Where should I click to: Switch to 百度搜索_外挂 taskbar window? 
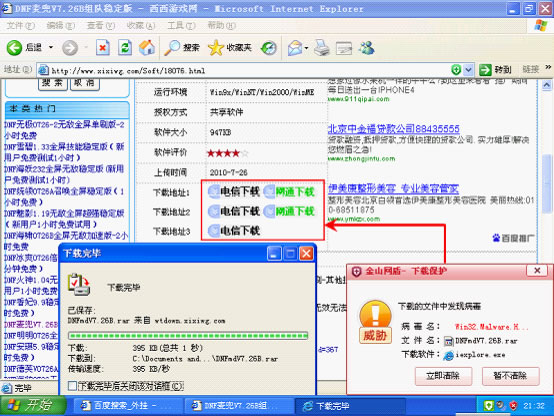[x=128, y=406]
